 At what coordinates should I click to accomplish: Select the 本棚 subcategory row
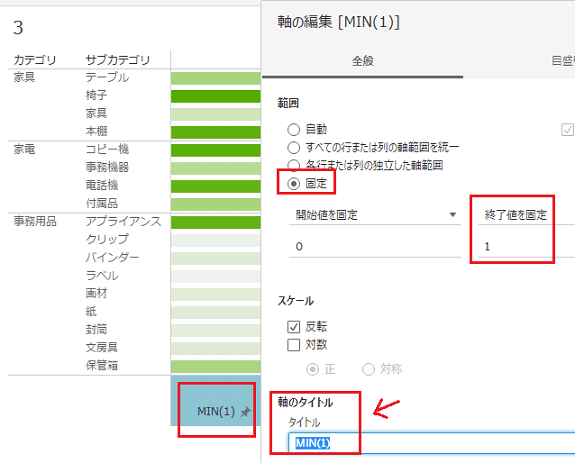click(96, 131)
